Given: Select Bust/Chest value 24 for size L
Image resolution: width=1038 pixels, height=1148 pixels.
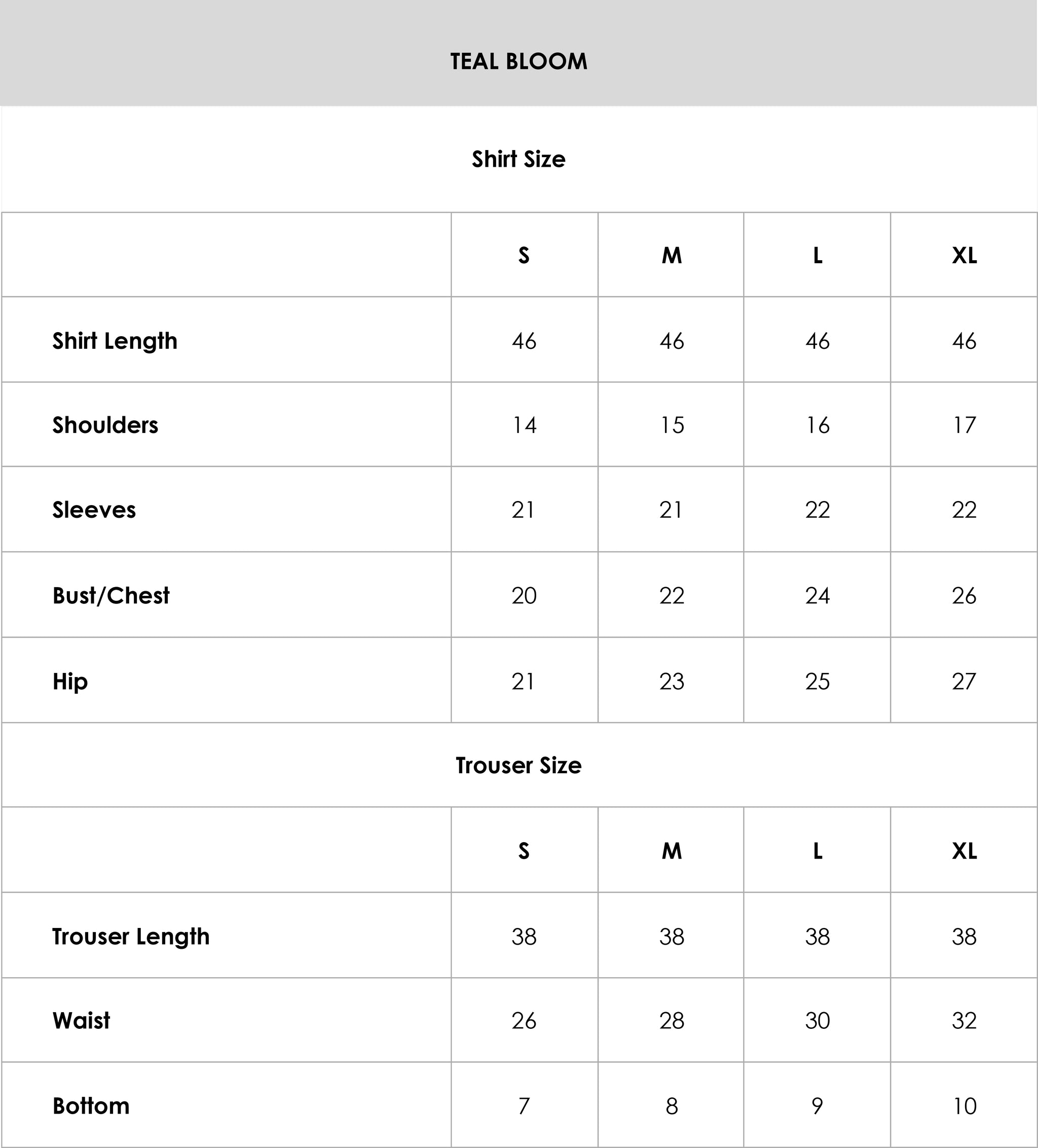Looking at the screenshot, I should 817,595.
